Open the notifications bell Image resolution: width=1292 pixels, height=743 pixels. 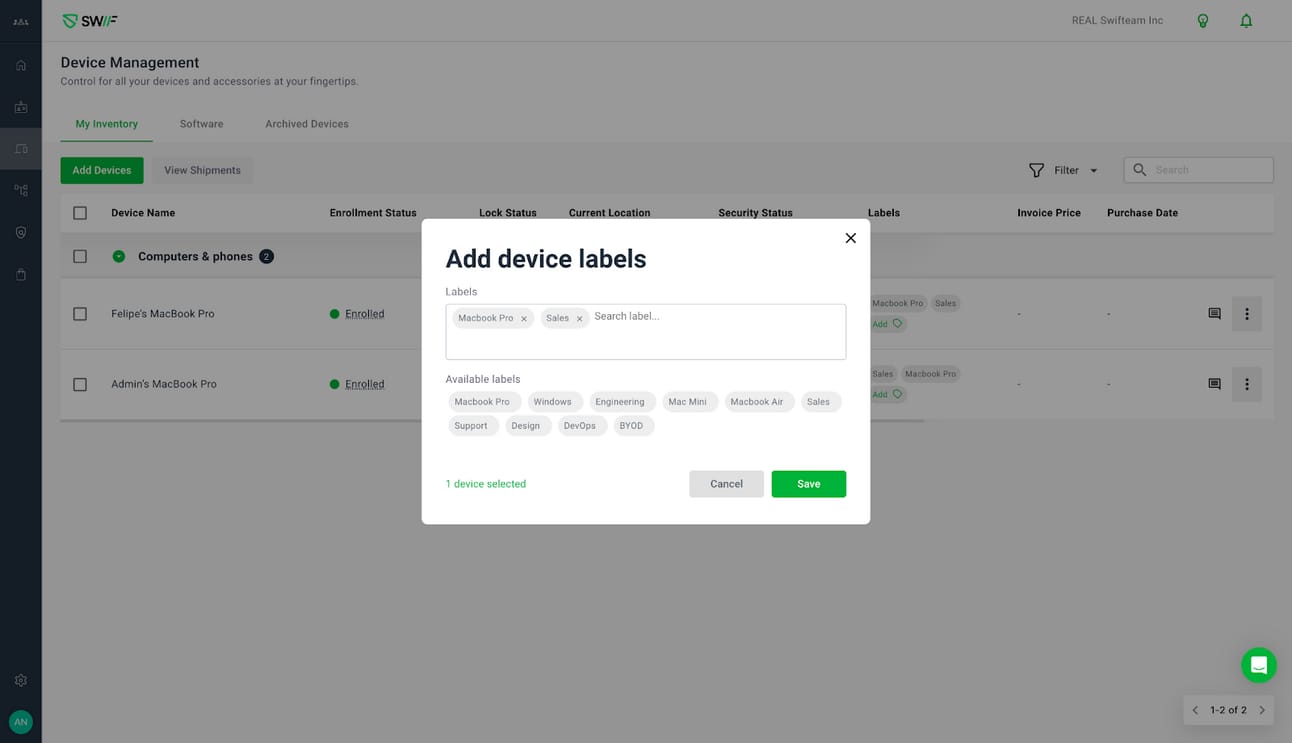(x=1246, y=21)
